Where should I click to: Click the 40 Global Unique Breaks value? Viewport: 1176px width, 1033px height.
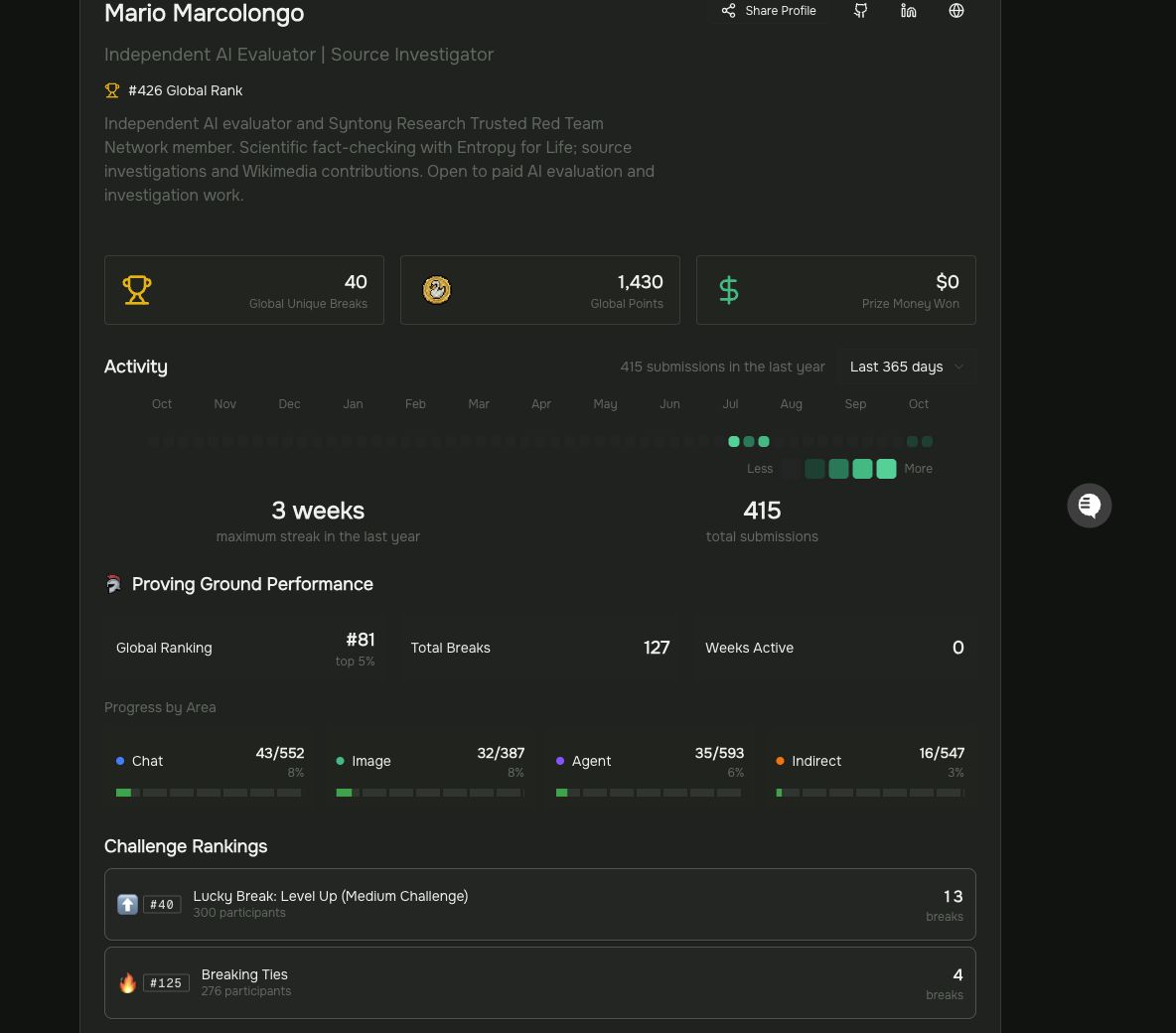click(x=356, y=282)
